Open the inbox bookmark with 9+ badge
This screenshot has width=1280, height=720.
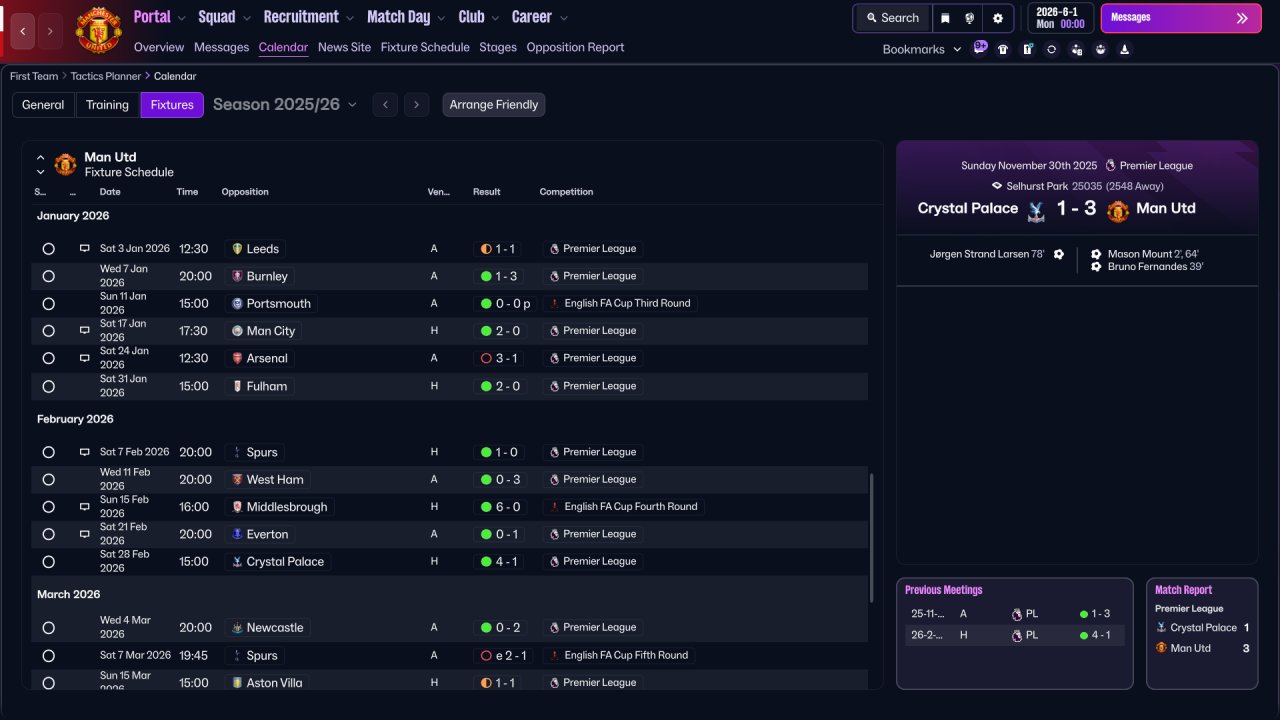(x=980, y=48)
